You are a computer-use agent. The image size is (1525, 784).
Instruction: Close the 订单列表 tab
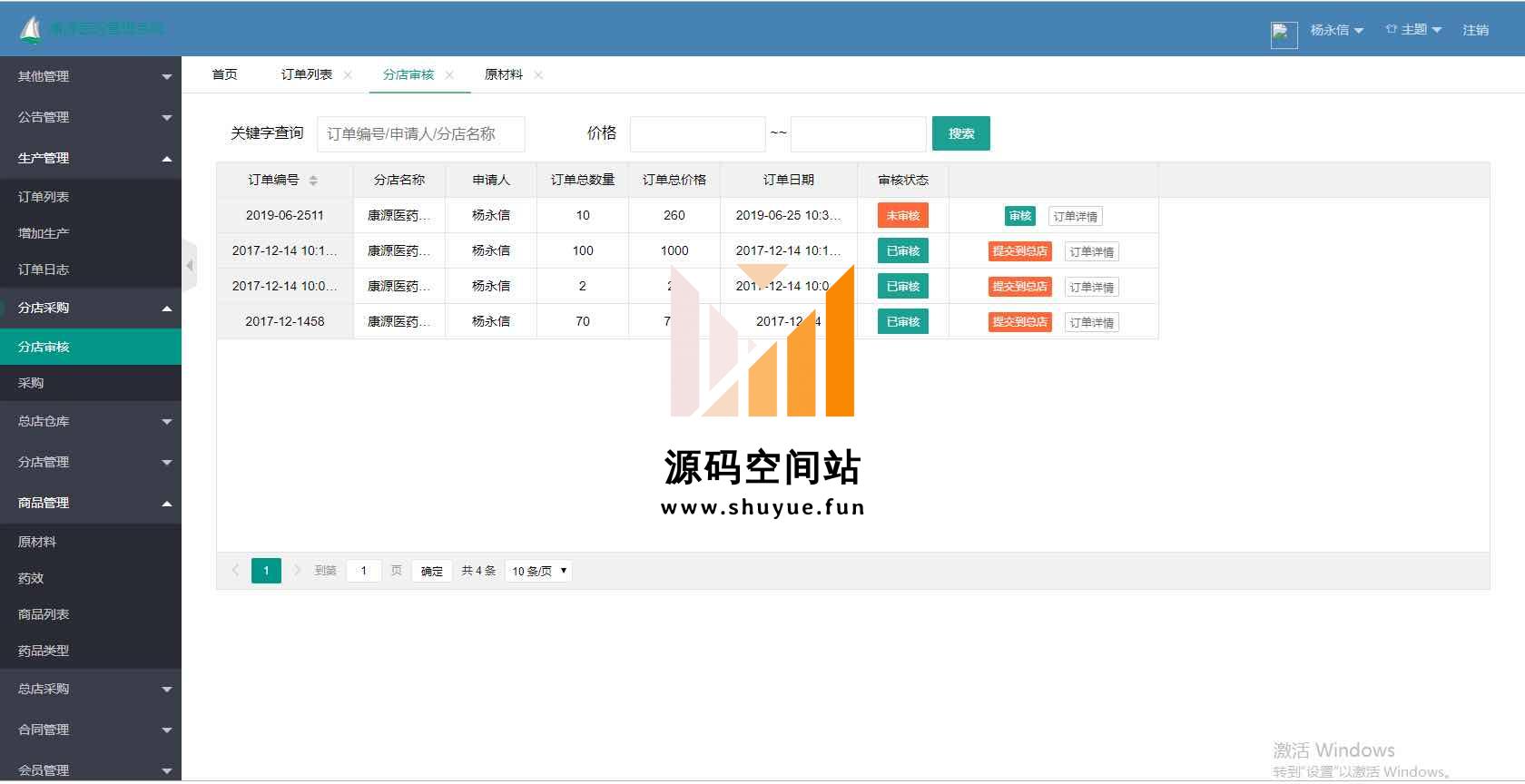pyautogui.click(x=348, y=75)
